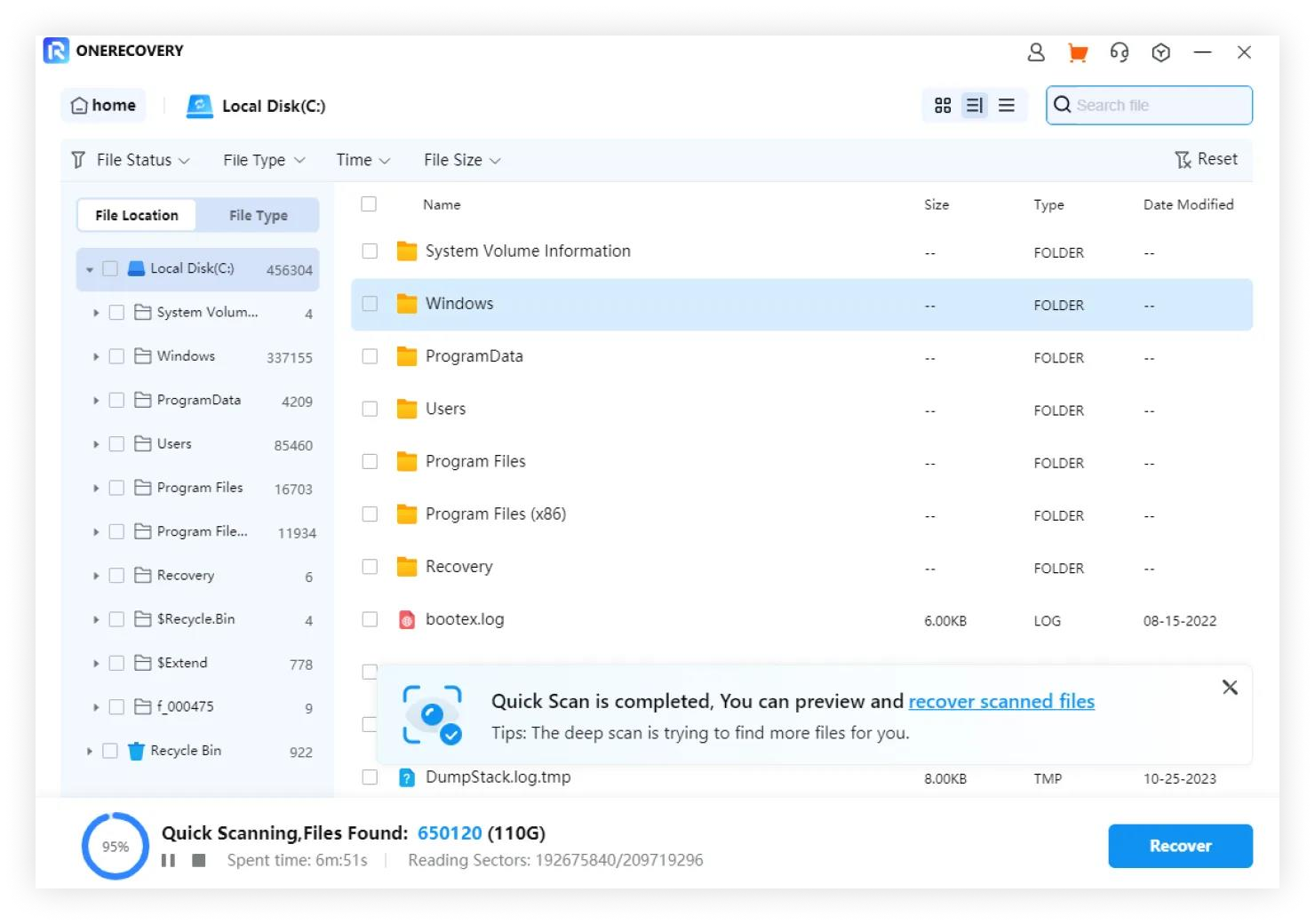Switch to detail list view
Screen dimensions: 1315x924
coord(975,106)
